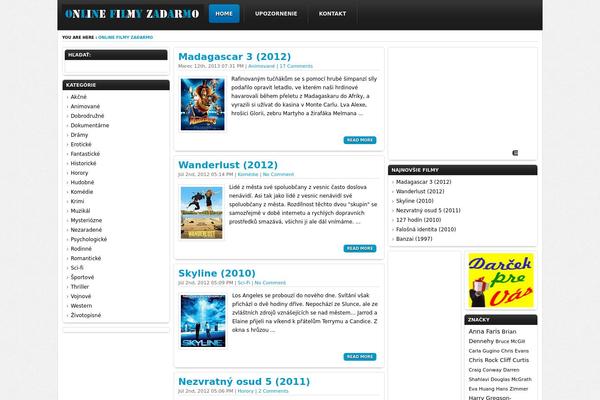Select the Douglas McGrath tag
600x400 pixels.
511,379
